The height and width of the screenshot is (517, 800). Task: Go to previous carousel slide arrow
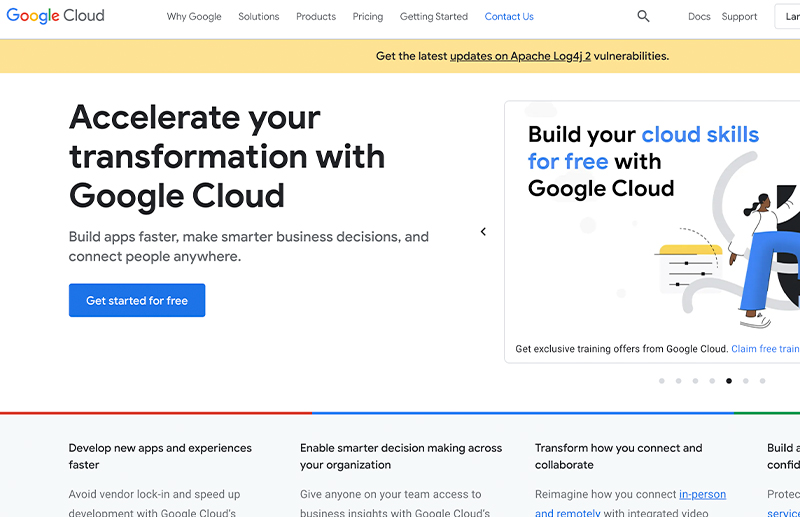point(483,232)
